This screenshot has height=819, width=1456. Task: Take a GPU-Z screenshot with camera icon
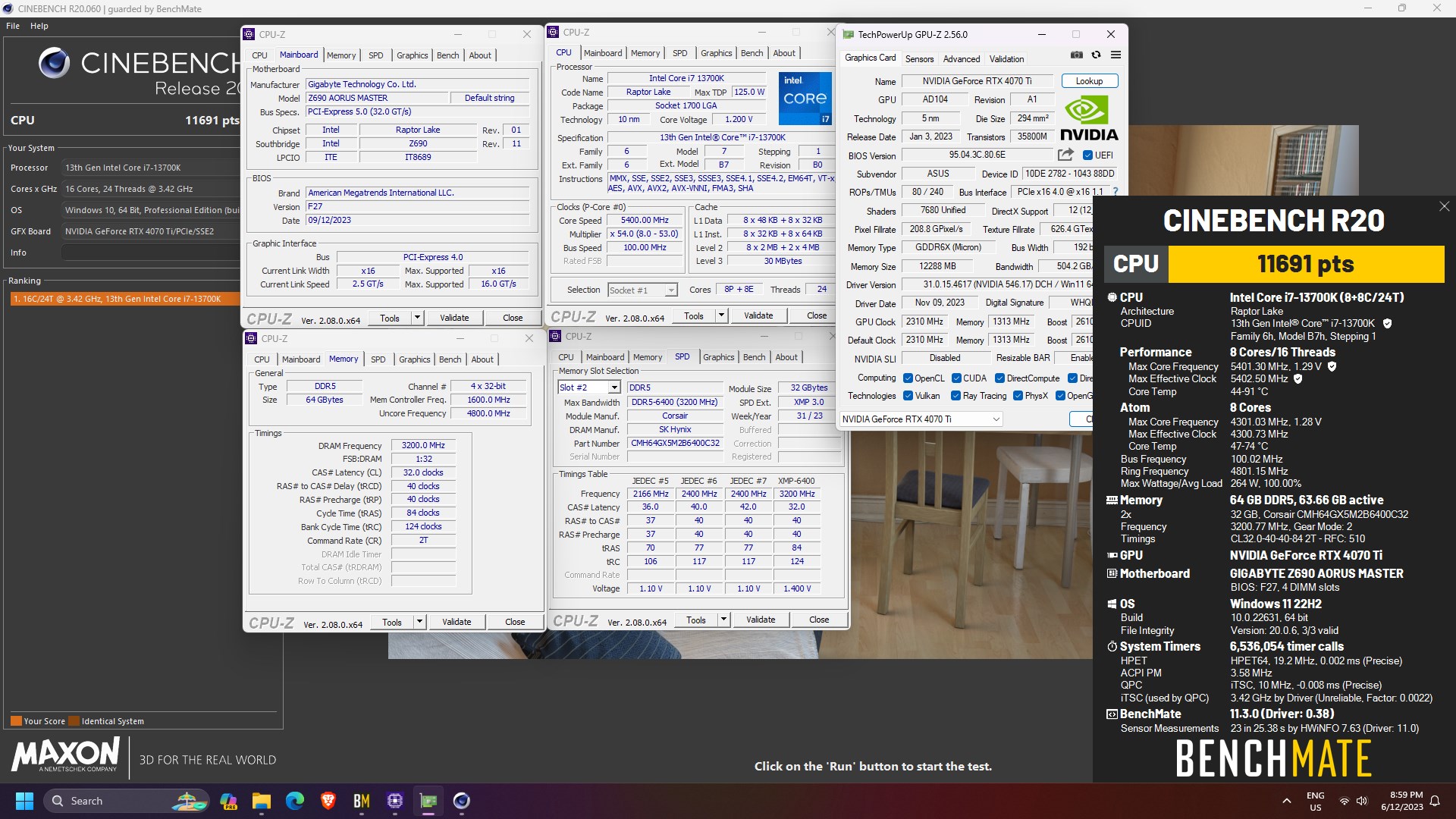[x=1076, y=55]
